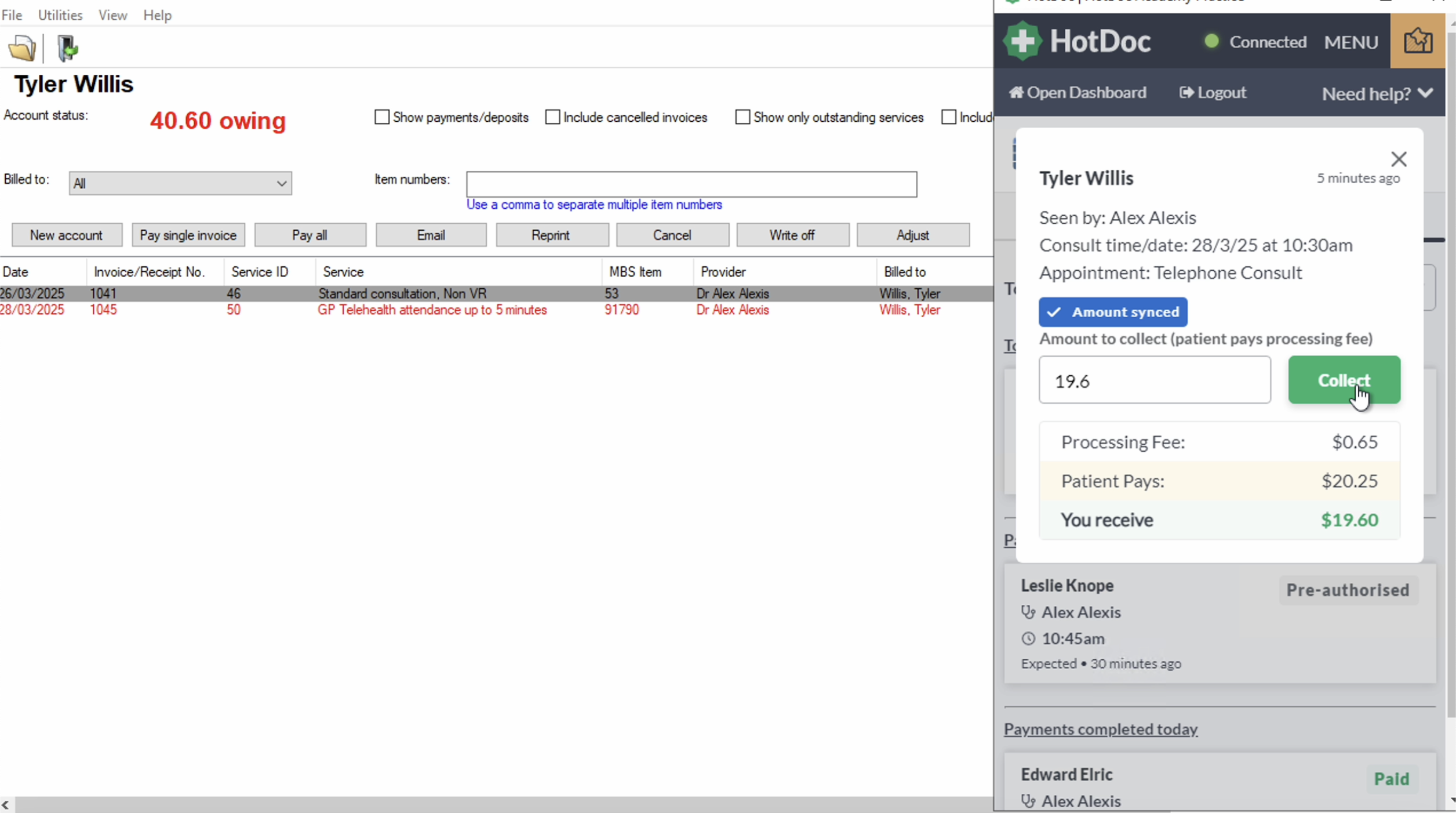Click the horizontal scrollbar left arrow
Image resolution: width=1456 pixels, height=813 pixels.
click(x=6, y=804)
